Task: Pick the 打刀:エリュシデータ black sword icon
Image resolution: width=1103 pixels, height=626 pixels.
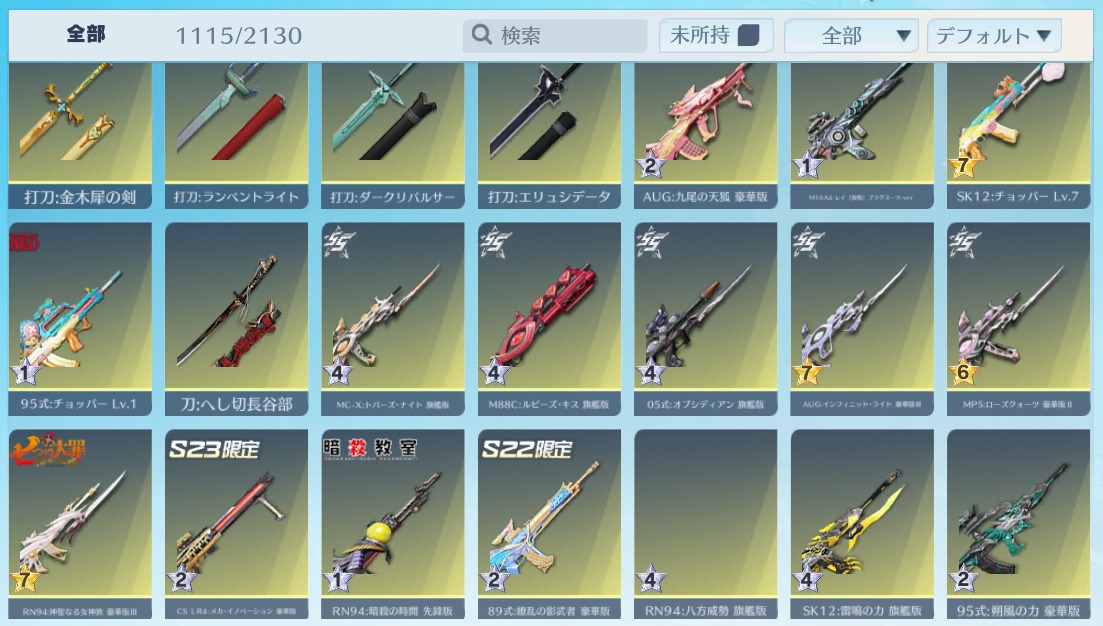Action: (x=549, y=136)
